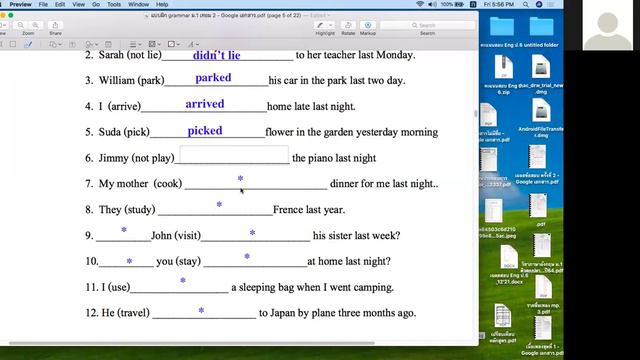Open the Shape Style line thickness dropdown
Image resolution: width=640 pixels, height=360 pixels.
pos(135,44)
